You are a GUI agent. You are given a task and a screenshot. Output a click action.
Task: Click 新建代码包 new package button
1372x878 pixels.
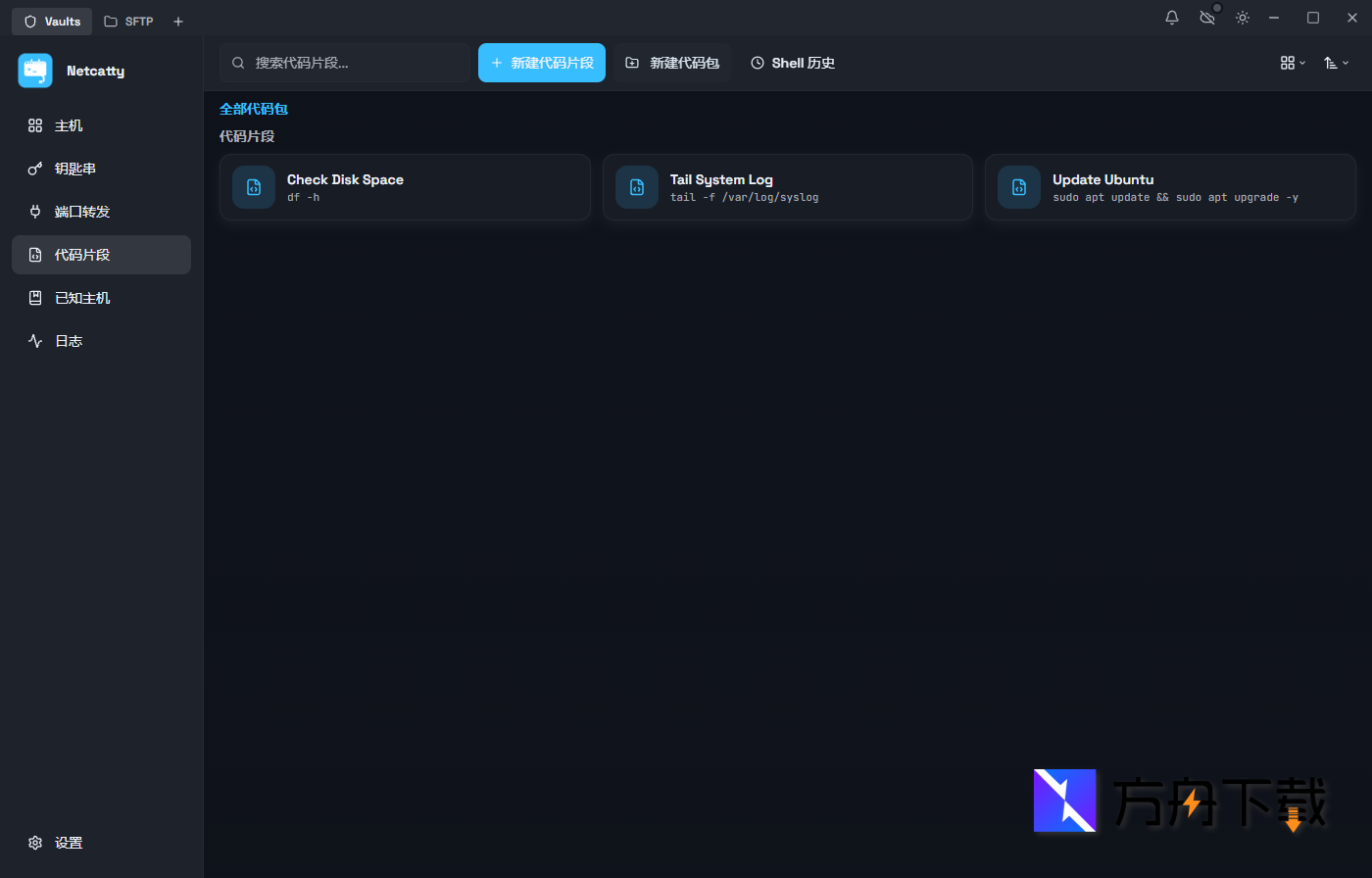click(672, 63)
